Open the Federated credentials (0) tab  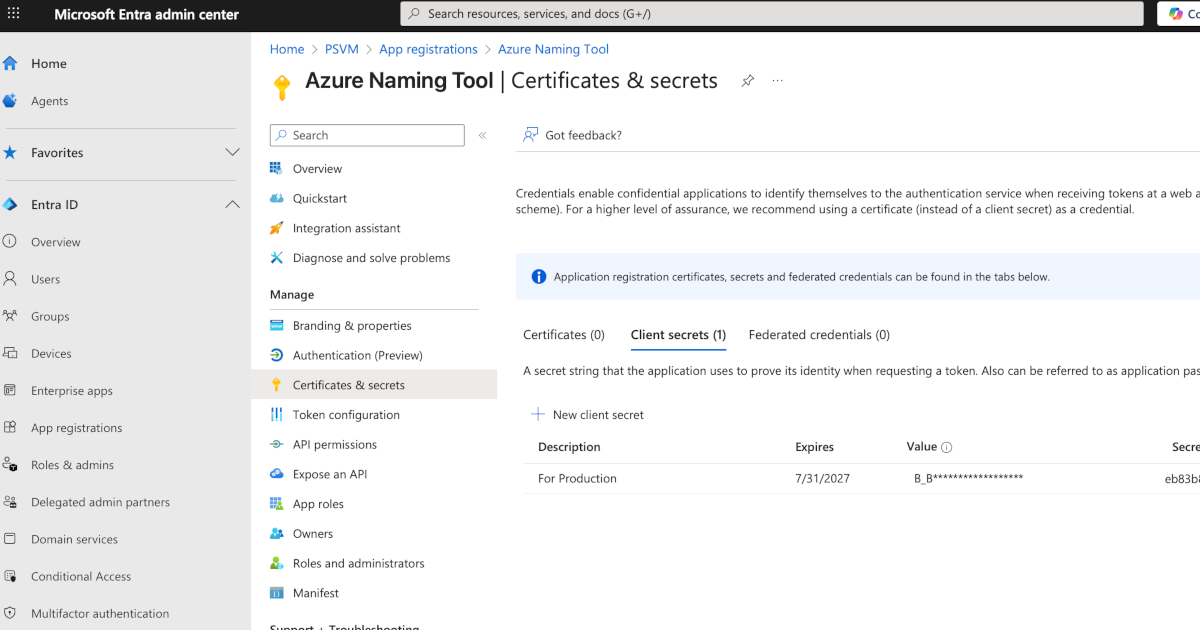coord(819,335)
